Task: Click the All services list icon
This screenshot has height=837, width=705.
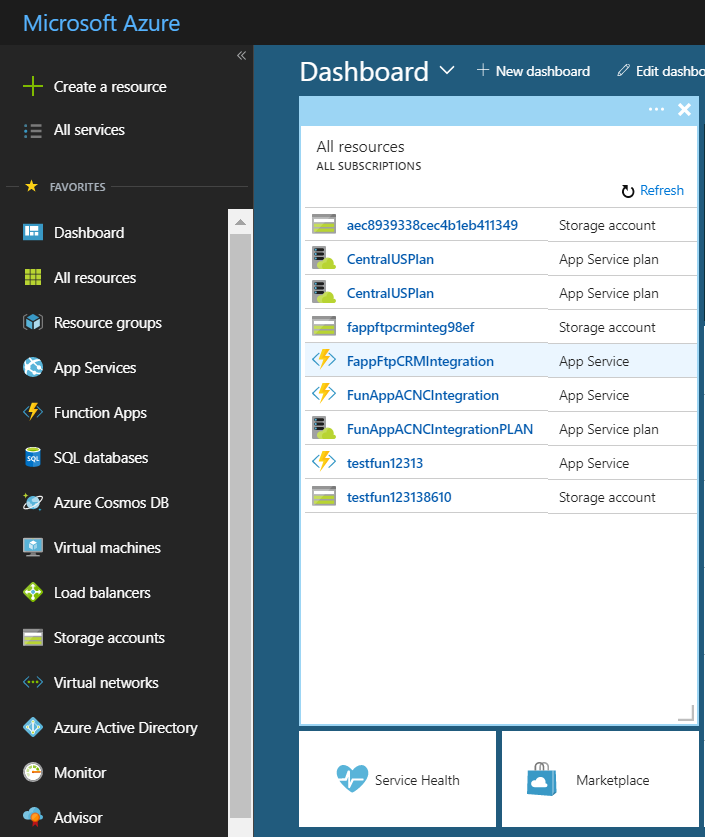Action: pos(33,130)
